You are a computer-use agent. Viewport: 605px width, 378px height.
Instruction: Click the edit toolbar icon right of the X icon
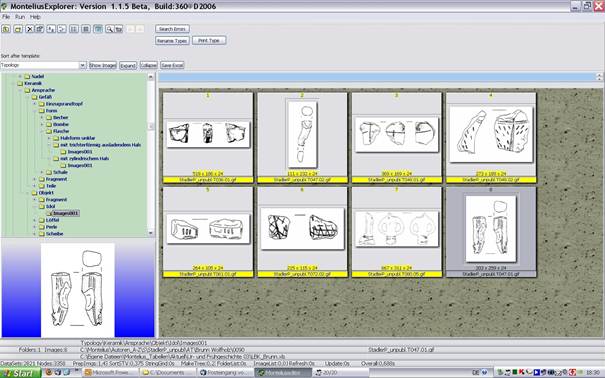pos(39,29)
